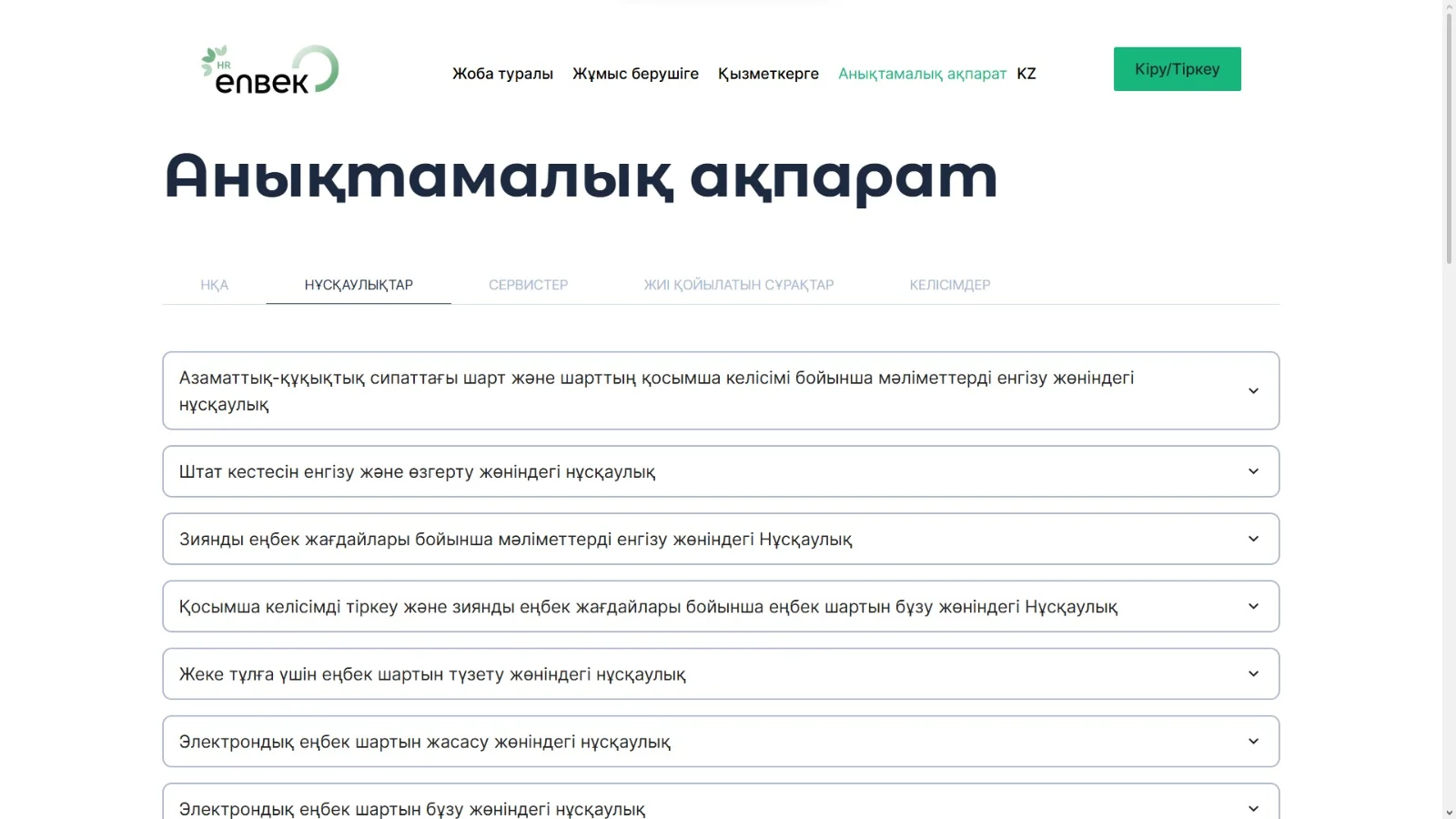1456x819 pixels.
Task: Click chevron on Жеке тұлға үшін row
Action: tap(1253, 674)
